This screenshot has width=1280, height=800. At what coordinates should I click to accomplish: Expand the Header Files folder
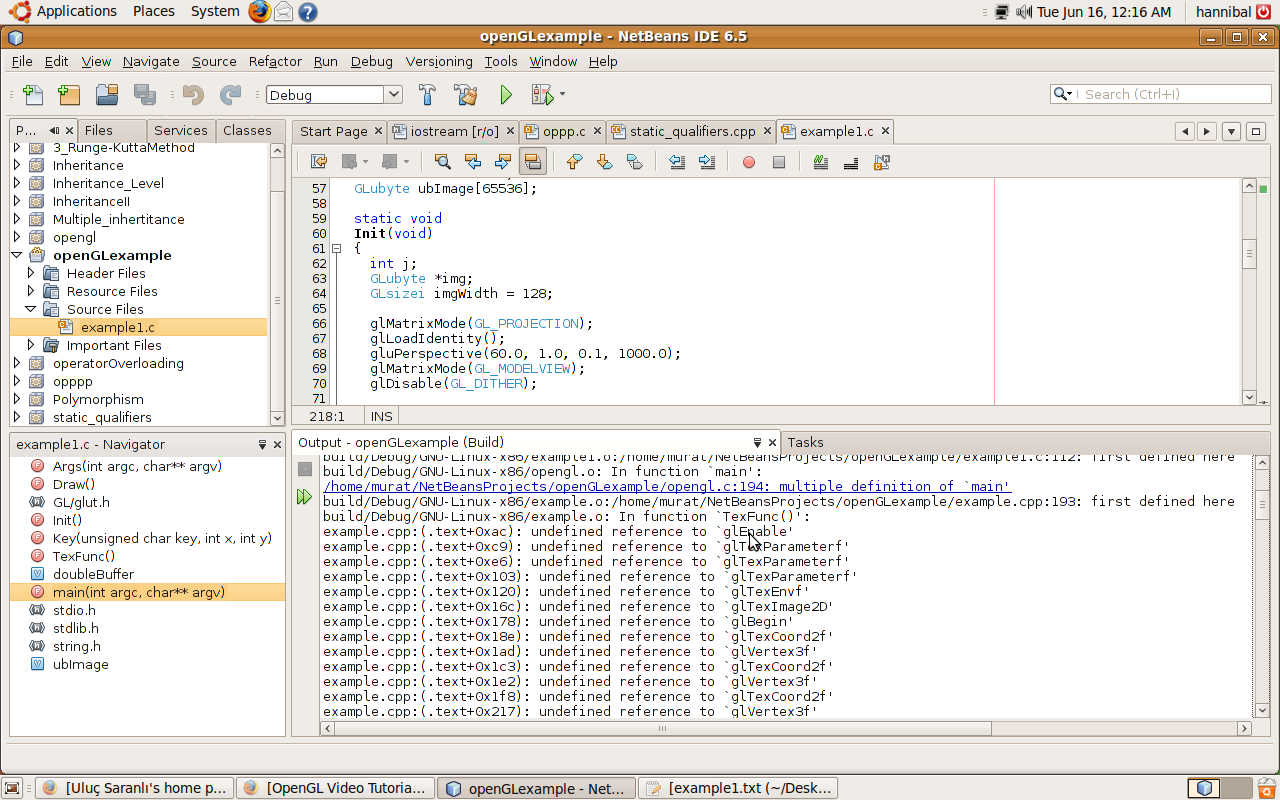click(30, 273)
